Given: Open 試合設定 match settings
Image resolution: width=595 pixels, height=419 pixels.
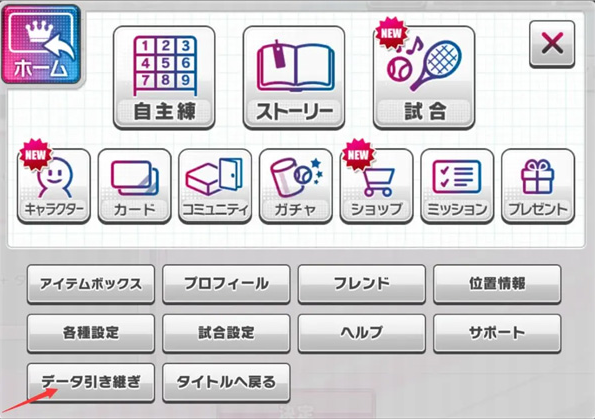Looking at the screenshot, I should pos(227,333).
